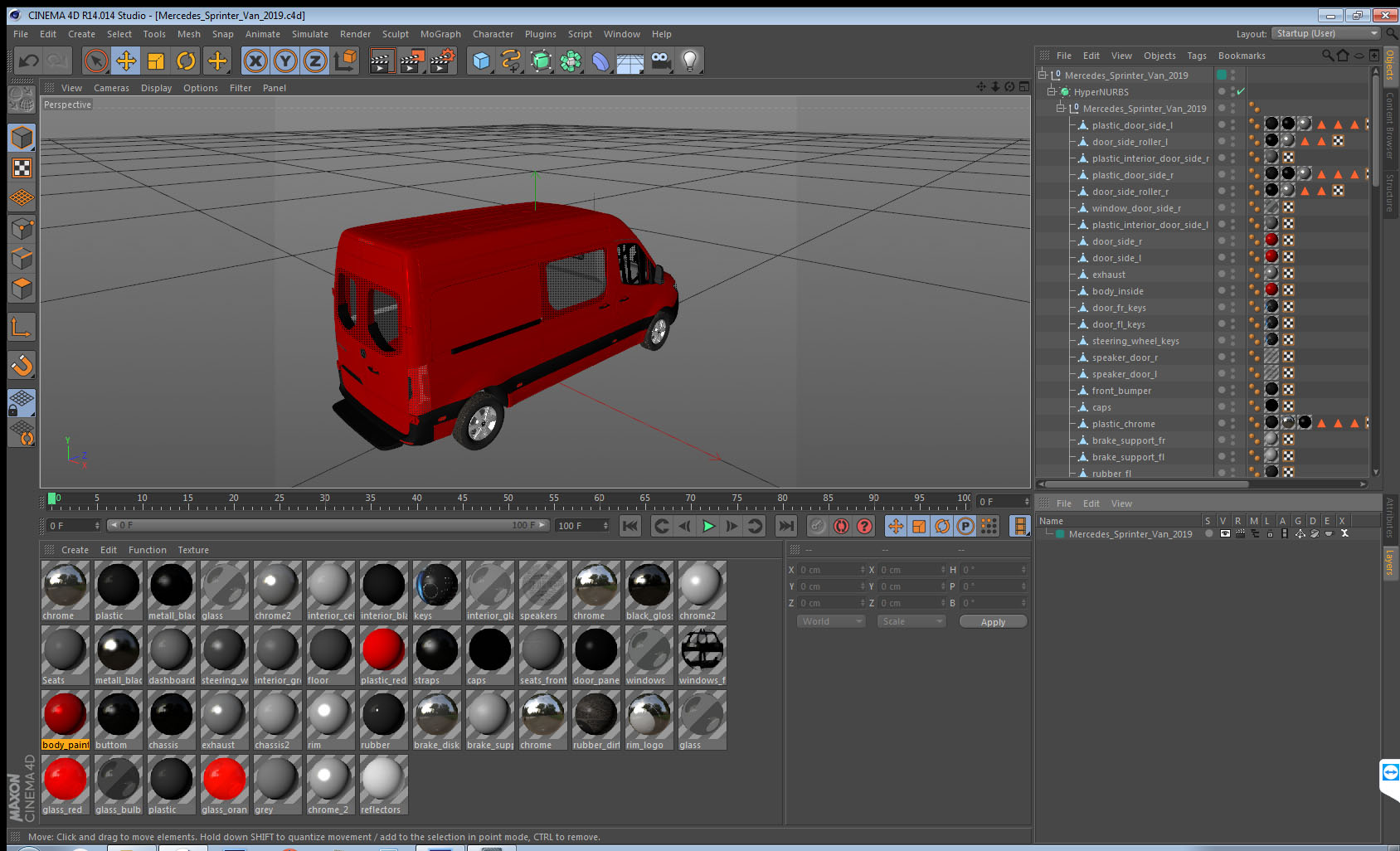Click the Undo arrow icon

click(x=29, y=61)
